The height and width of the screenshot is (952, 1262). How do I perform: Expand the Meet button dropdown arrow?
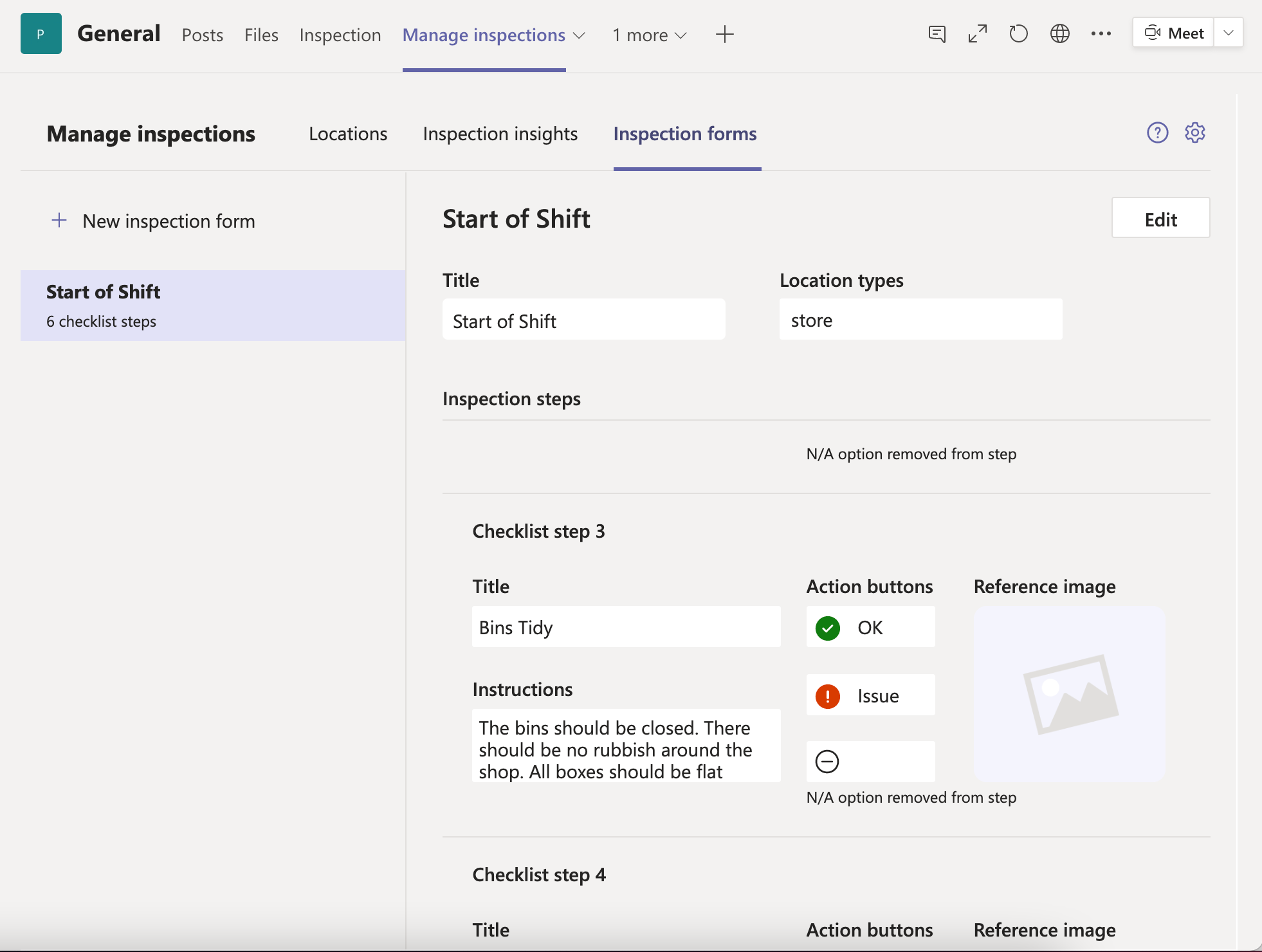[1229, 33]
